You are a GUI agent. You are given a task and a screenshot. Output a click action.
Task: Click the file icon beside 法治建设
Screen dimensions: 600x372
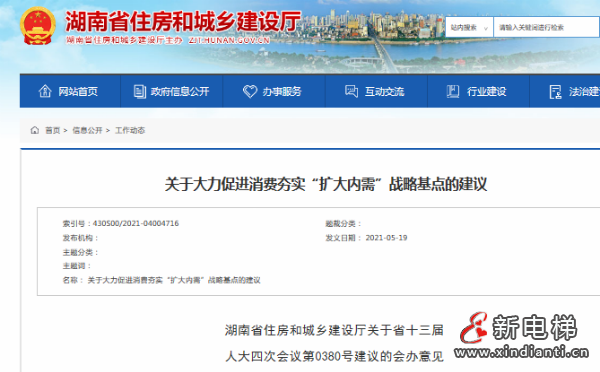tap(556, 92)
